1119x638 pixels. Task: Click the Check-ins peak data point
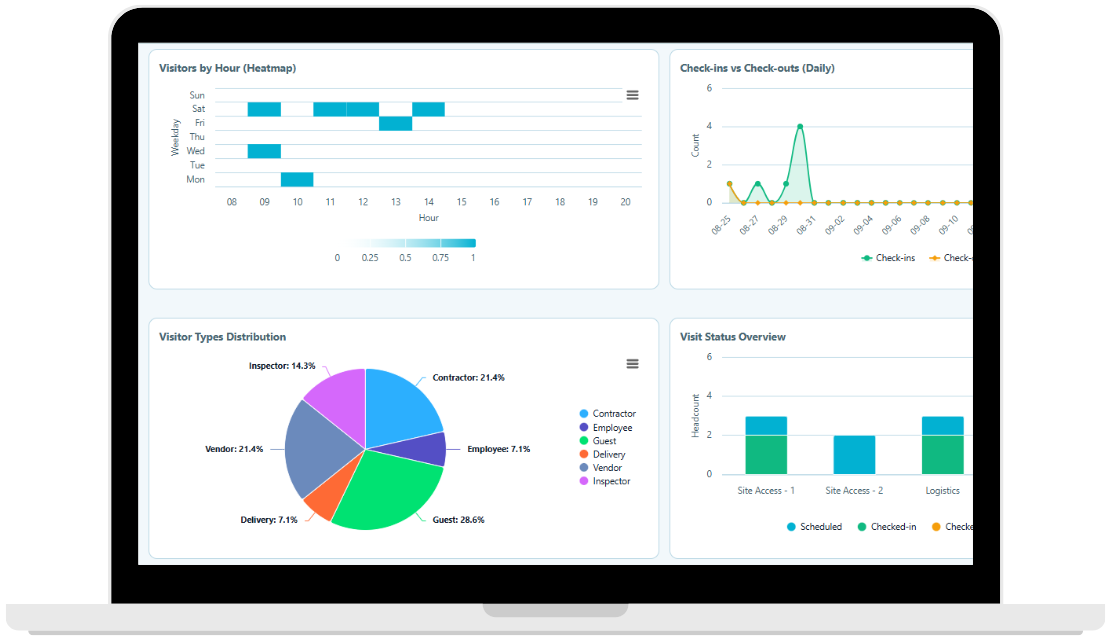[801, 125]
